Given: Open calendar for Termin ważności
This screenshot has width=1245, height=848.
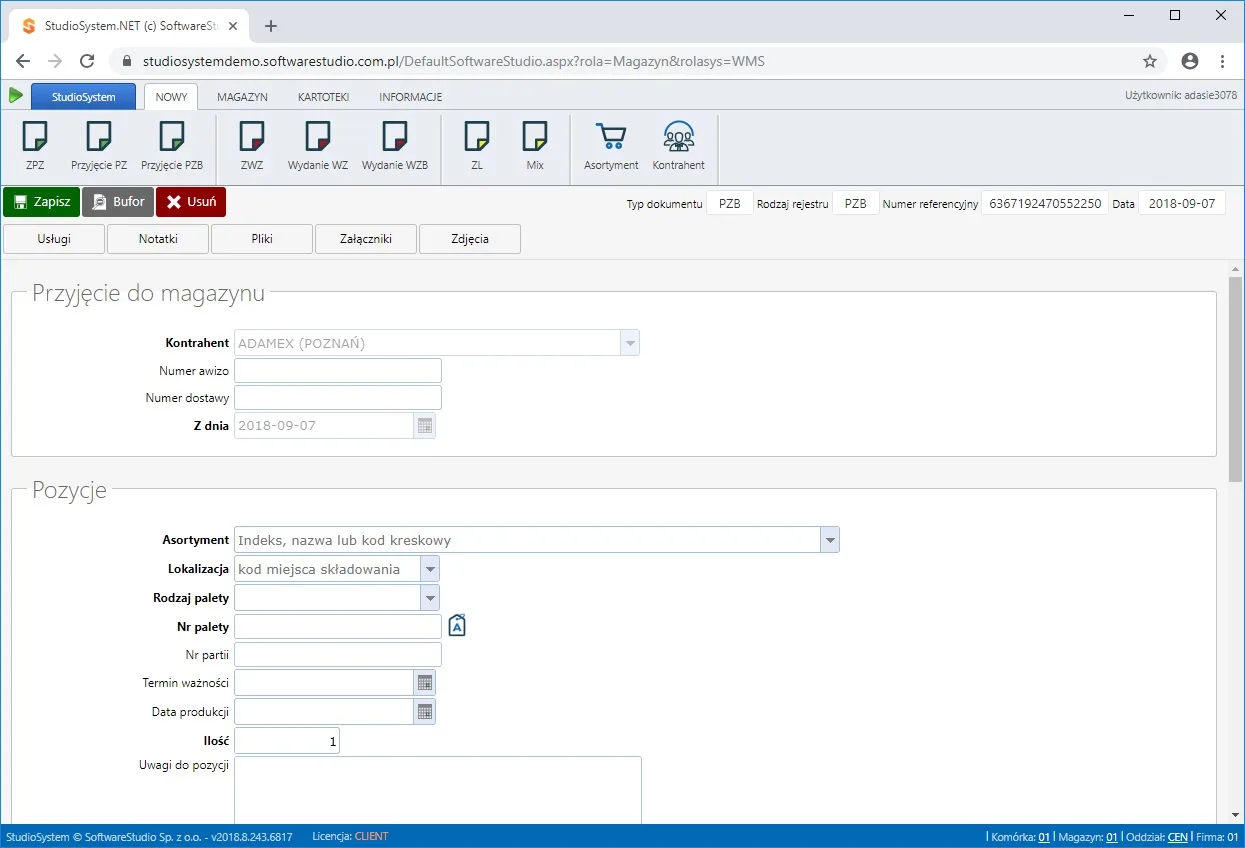Looking at the screenshot, I should pos(425,683).
